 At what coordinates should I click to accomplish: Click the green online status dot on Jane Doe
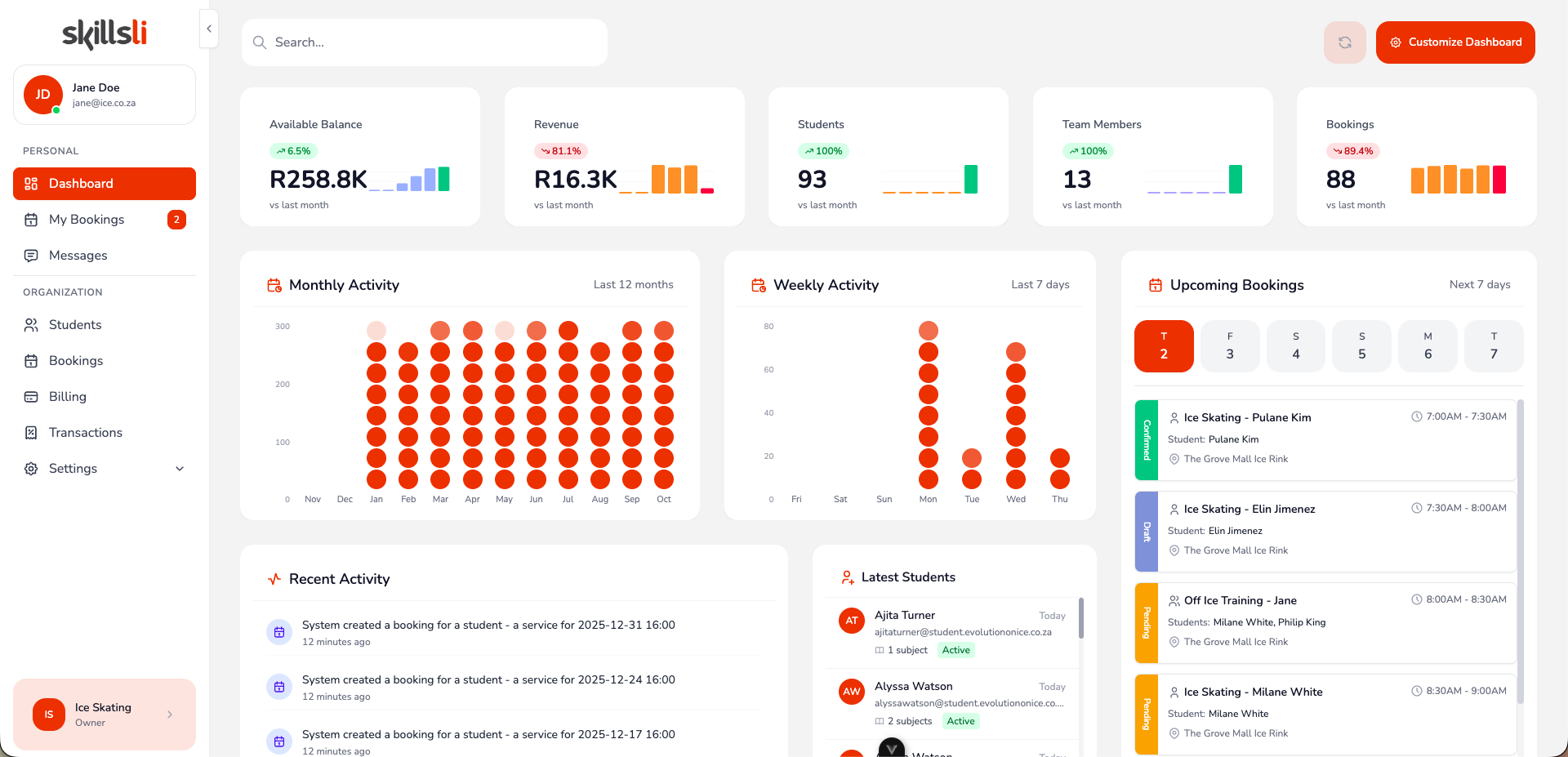click(56, 110)
